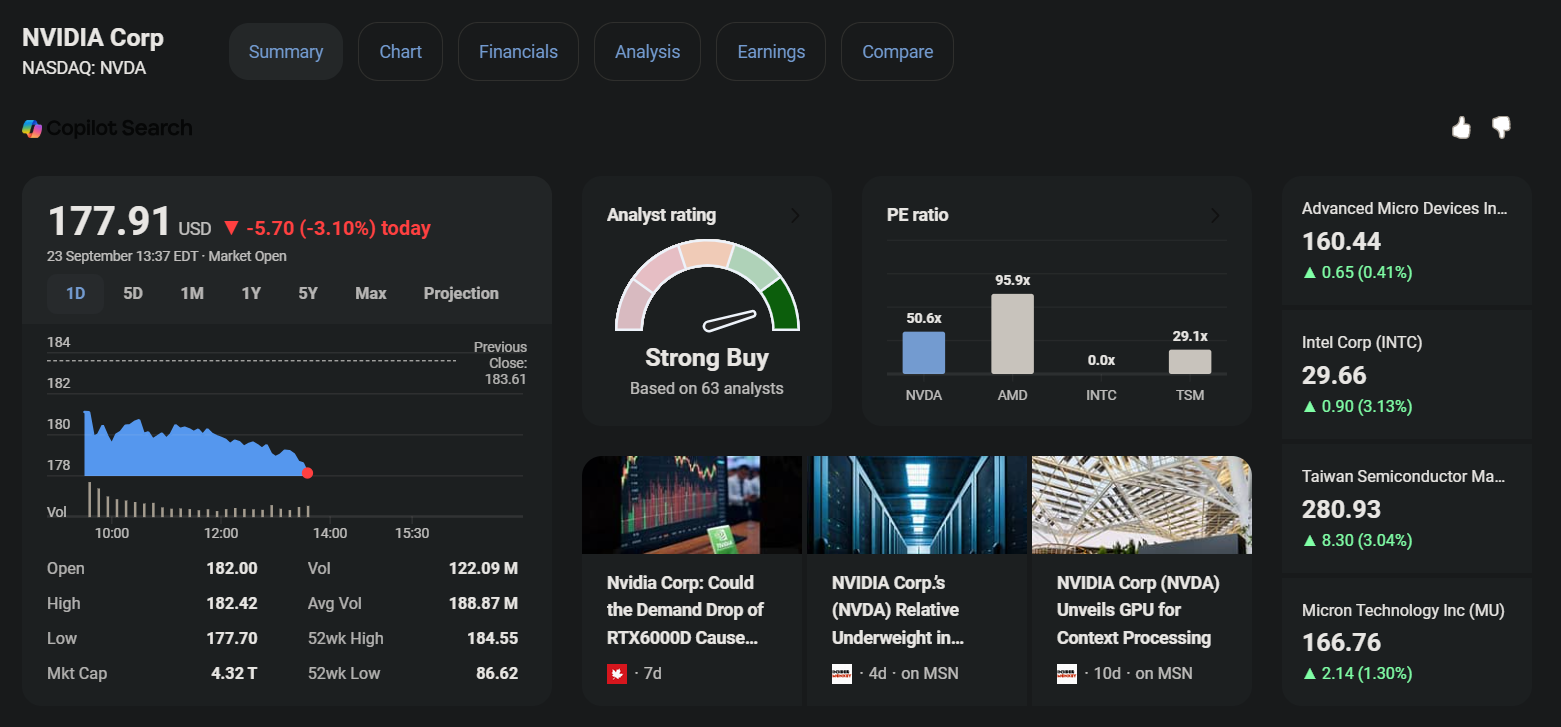1561x727 pixels.
Task: Select the 5D chart range
Action: coord(133,293)
